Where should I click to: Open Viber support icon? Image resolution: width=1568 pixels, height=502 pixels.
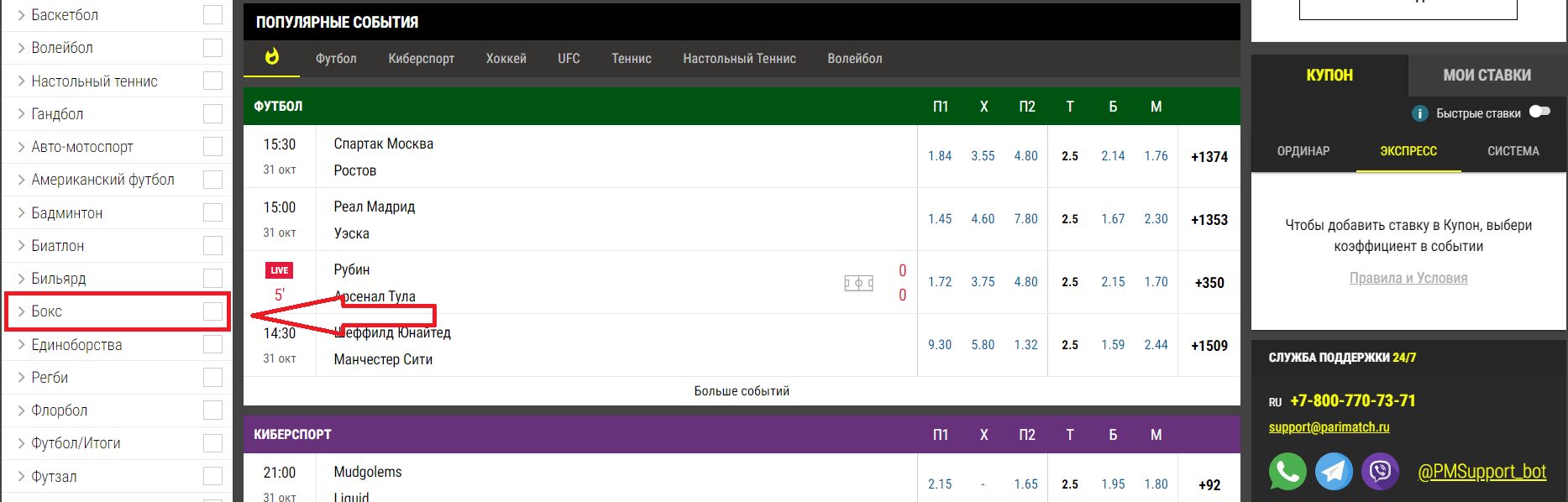[x=1380, y=472]
